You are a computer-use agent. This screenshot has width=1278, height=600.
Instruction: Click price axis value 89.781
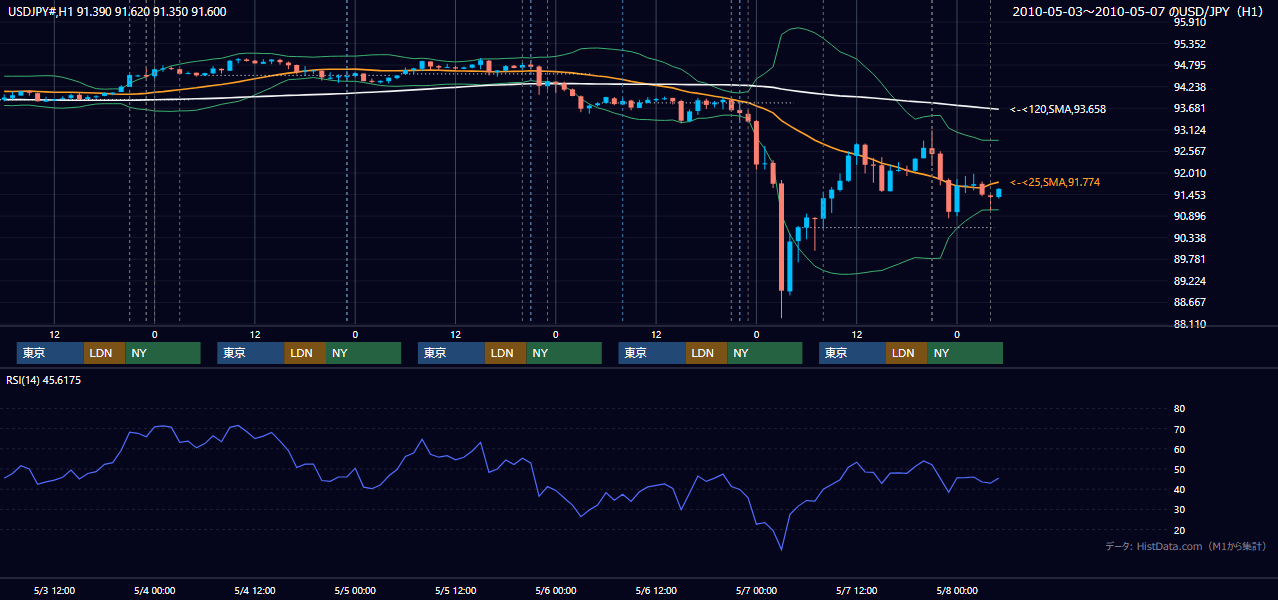pyautogui.click(x=1190, y=259)
